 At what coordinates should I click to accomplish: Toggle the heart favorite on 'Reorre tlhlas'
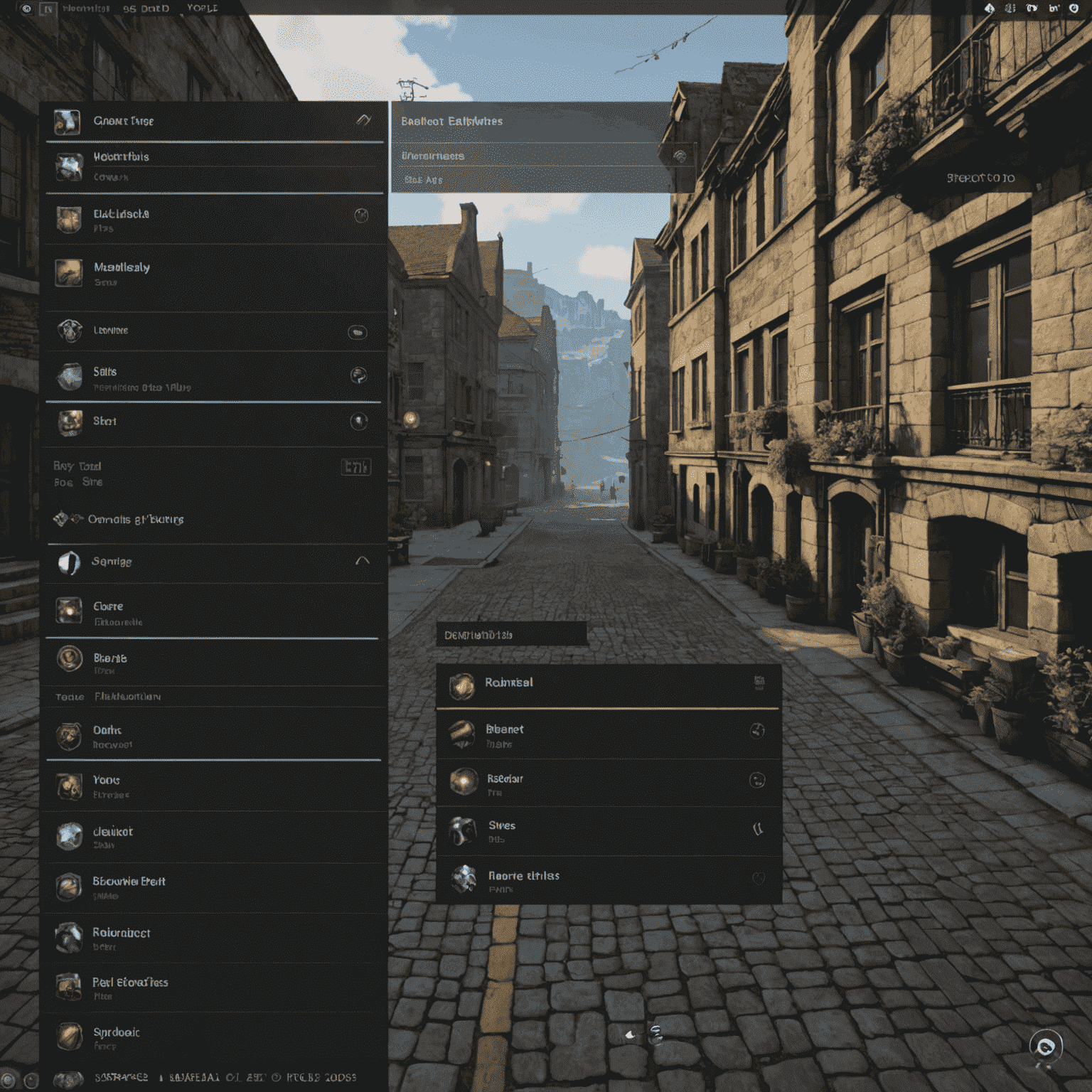(758, 879)
